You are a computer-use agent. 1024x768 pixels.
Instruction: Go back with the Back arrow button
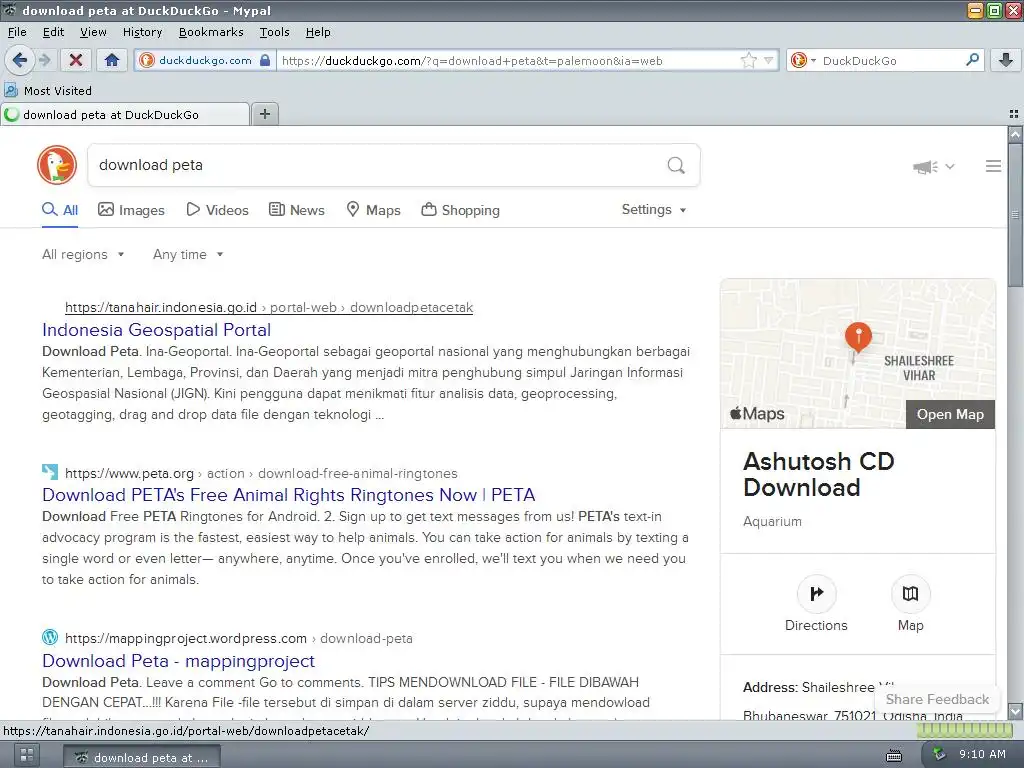coord(20,60)
